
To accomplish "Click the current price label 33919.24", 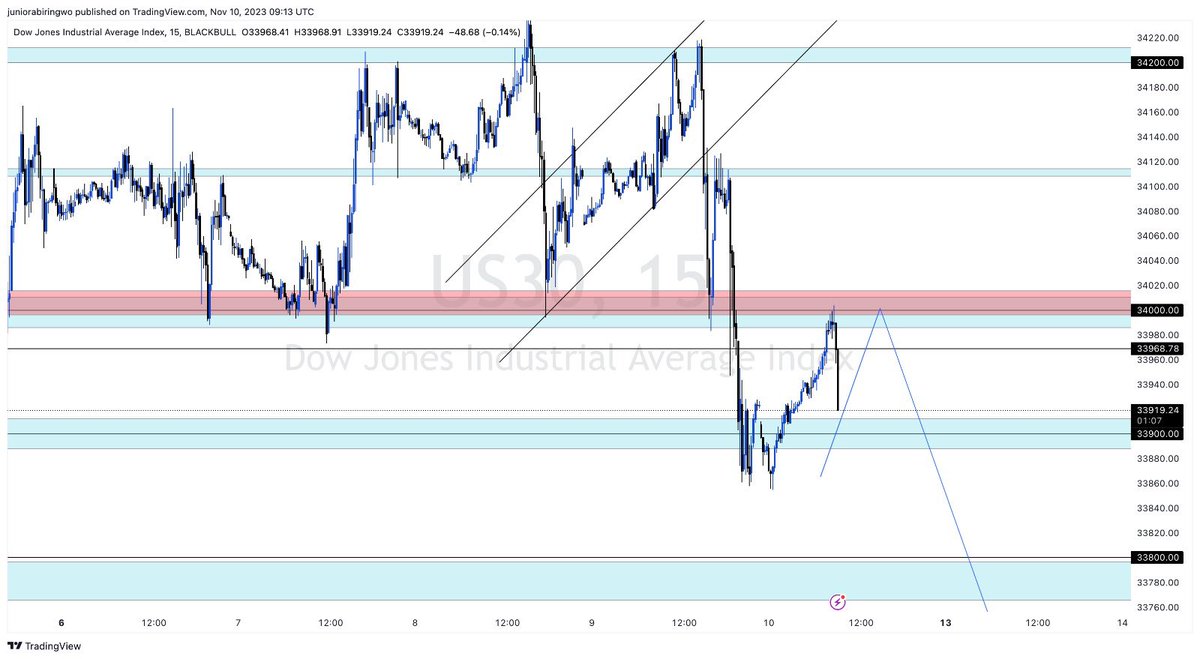I will (1158, 410).
